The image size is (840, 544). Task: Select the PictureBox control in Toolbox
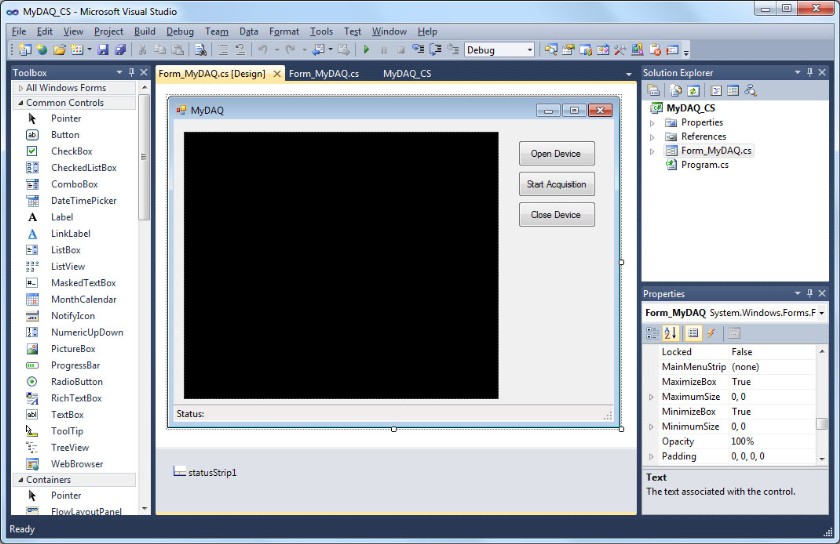point(73,349)
